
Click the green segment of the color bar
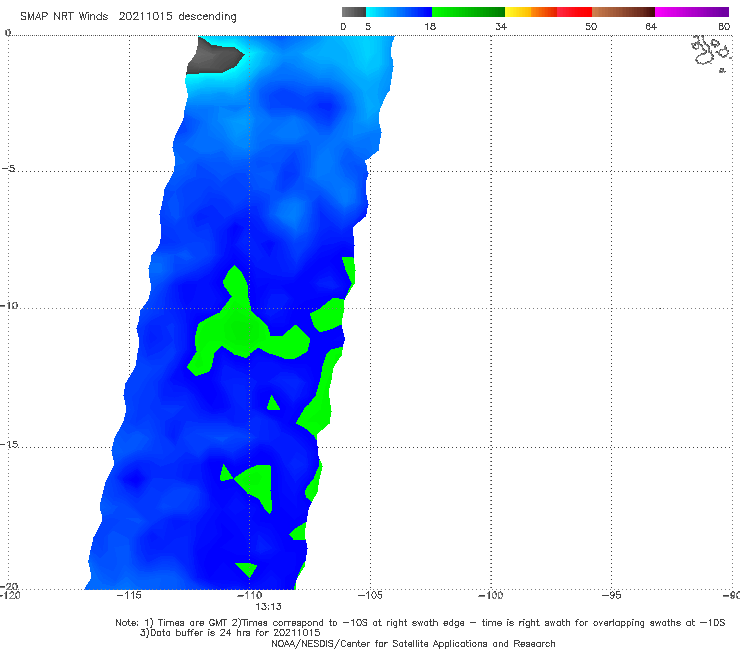468,12
